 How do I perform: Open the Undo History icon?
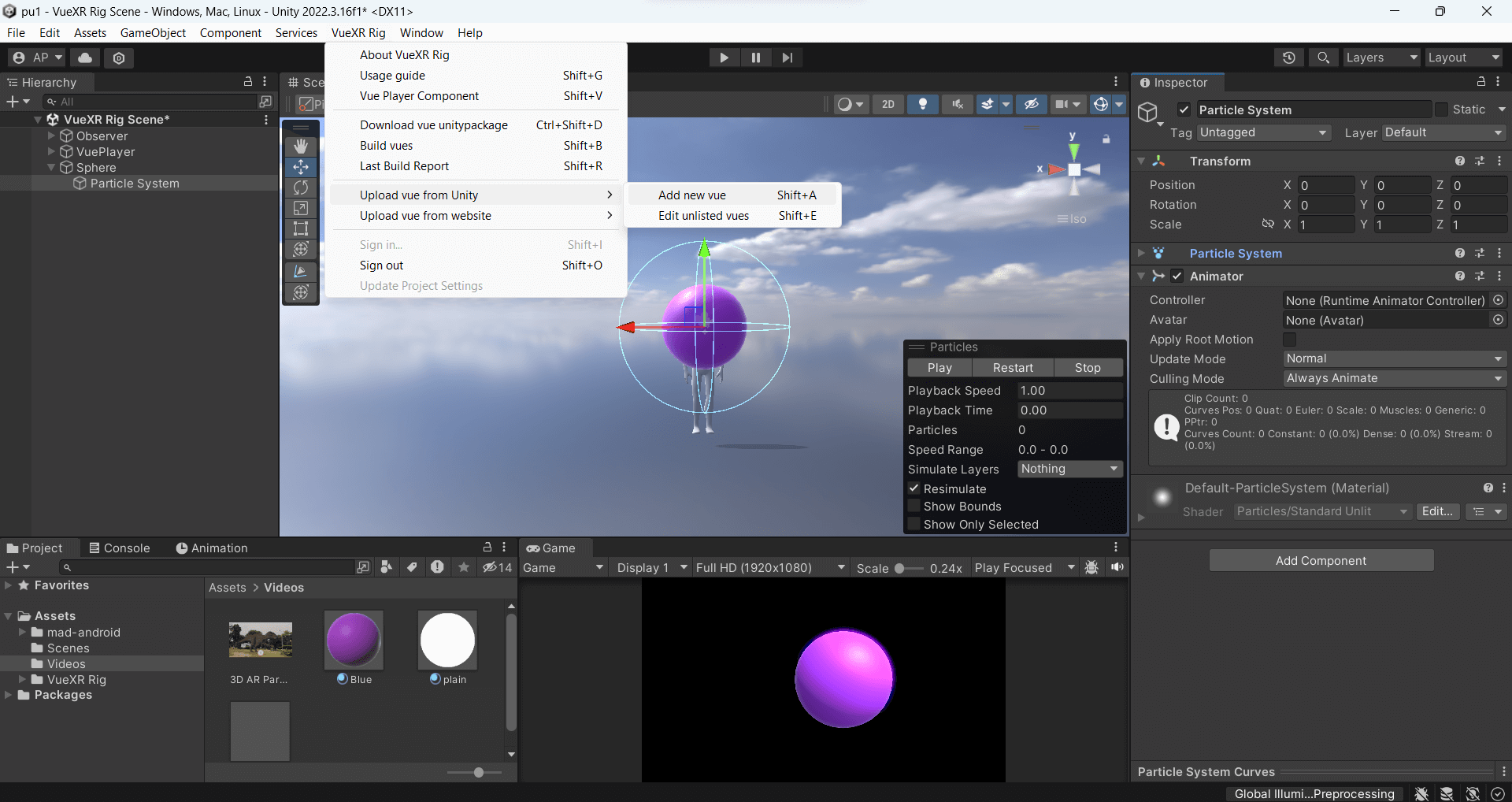pos(1289,58)
